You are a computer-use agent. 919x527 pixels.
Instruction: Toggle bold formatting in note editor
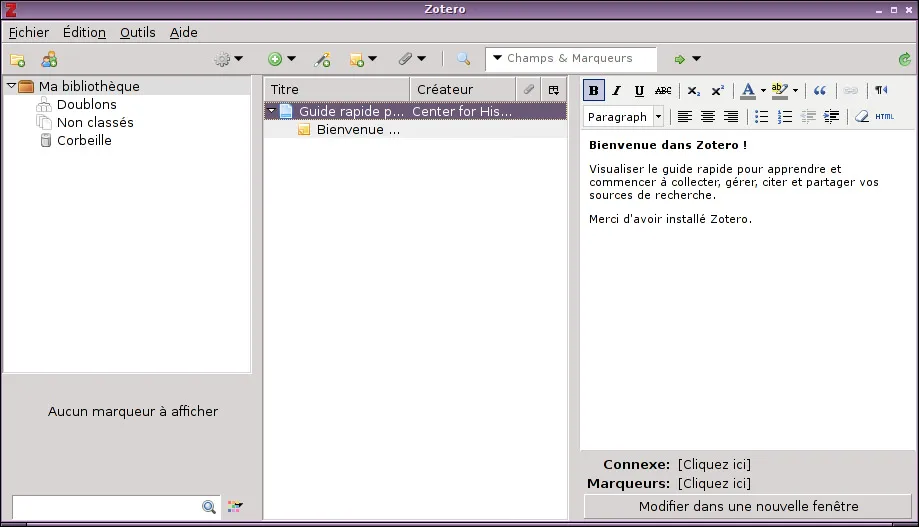tap(594, 91)
